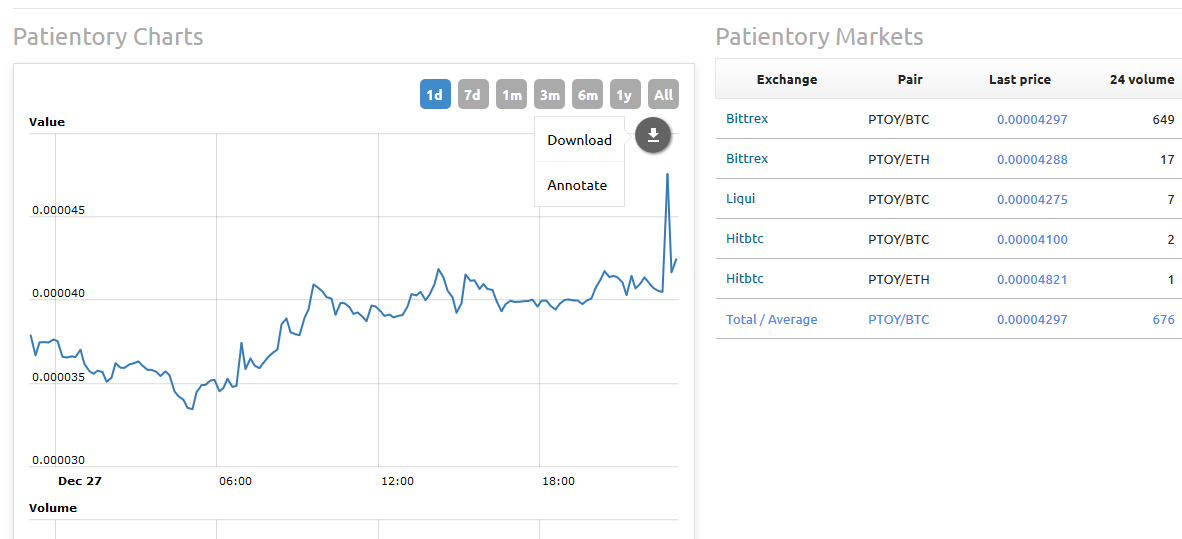Viewport: 1182px width, 539px height.
Task: Click last price 0.00004275 for Liqui
Action: [1032, 200]
